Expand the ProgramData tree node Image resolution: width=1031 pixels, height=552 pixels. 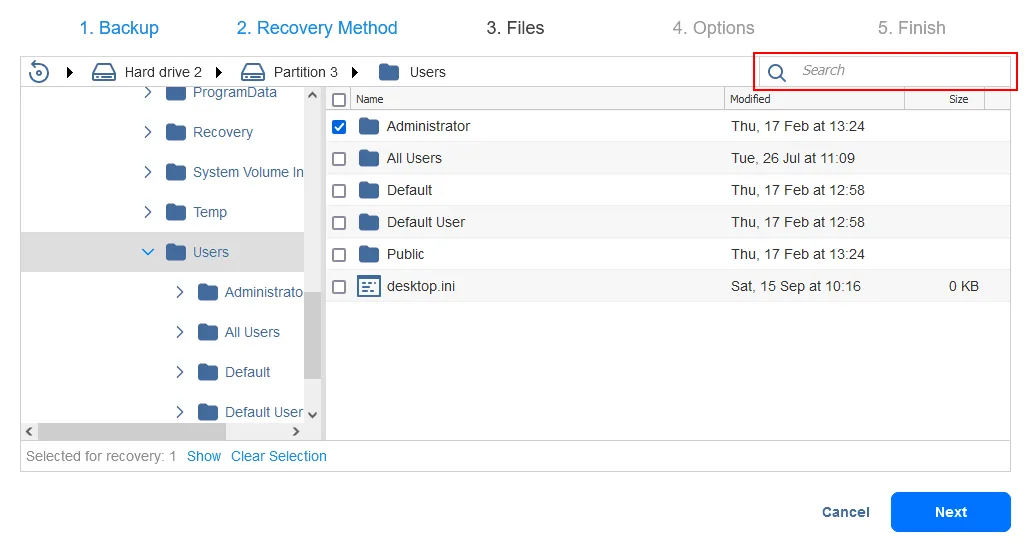click(x=148, y=93)
